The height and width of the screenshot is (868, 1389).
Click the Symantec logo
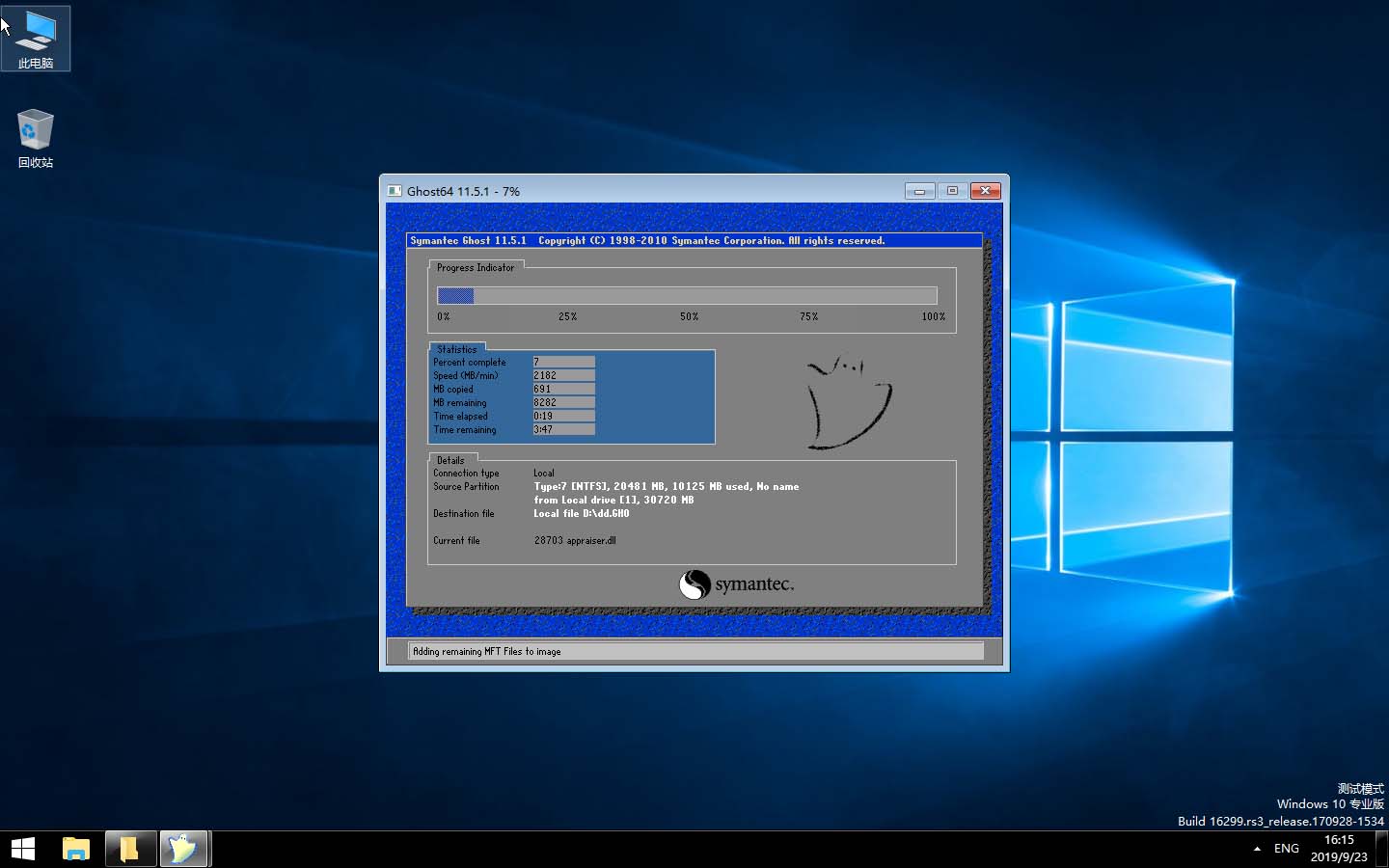(x=737, y=584)
